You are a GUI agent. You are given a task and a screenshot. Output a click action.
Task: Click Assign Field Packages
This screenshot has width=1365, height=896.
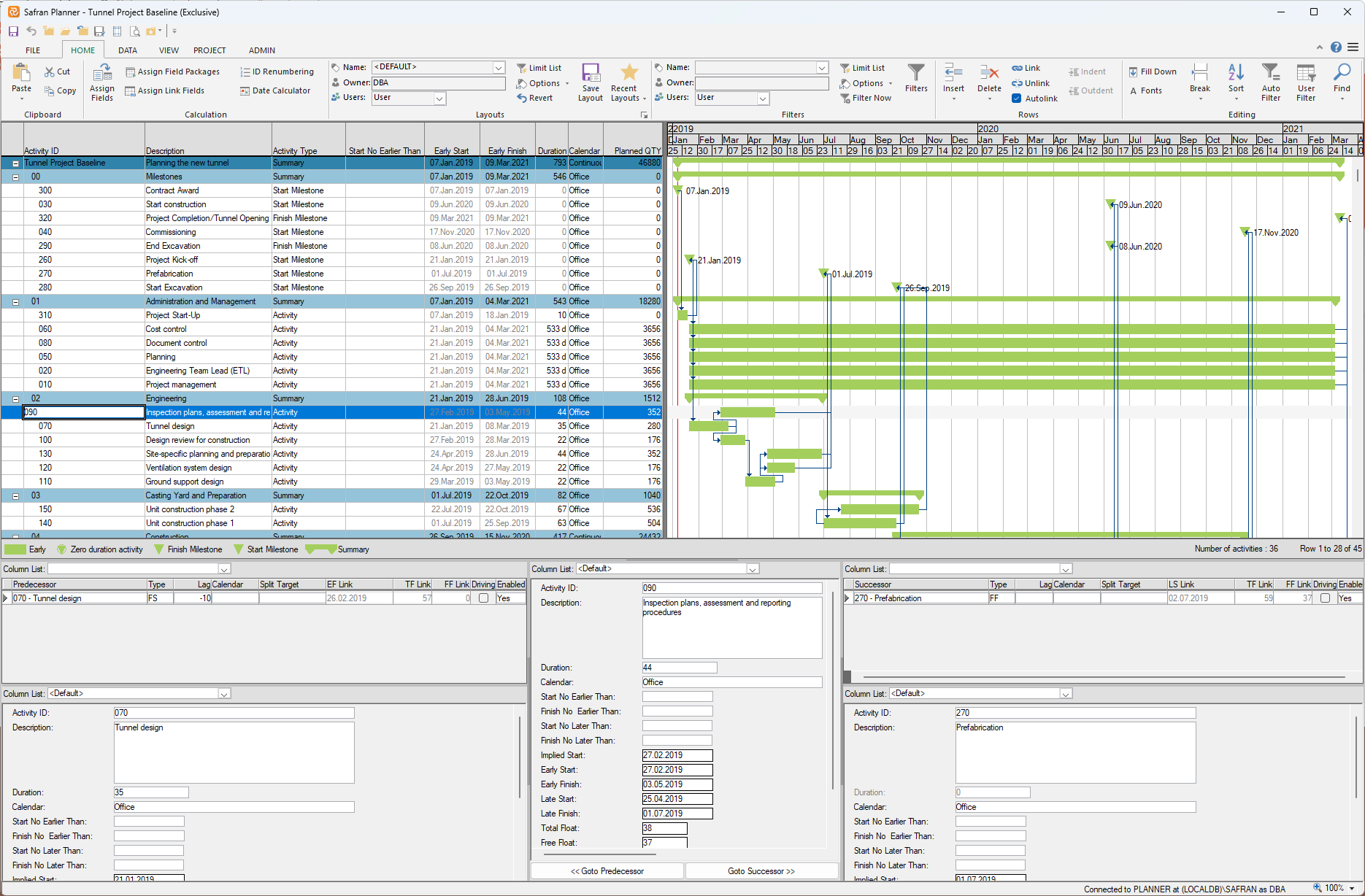click(173, 72)
